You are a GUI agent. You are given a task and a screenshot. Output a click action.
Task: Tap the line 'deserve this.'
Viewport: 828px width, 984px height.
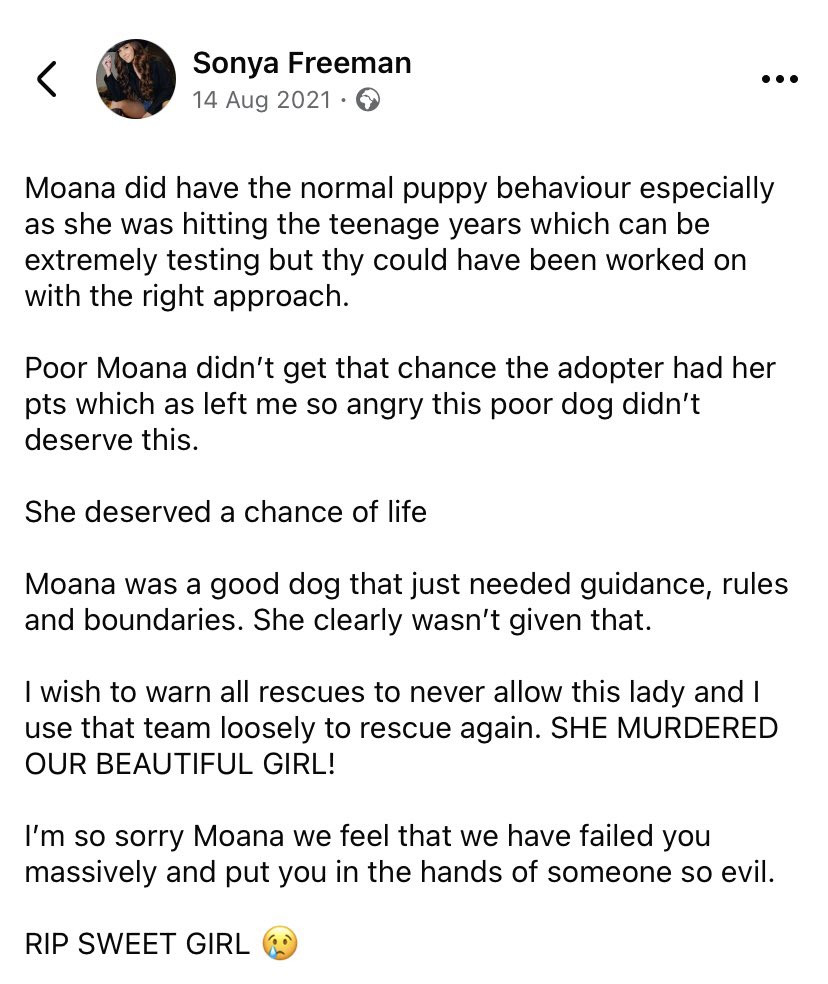pyautogui.click(x=111, y=440)
